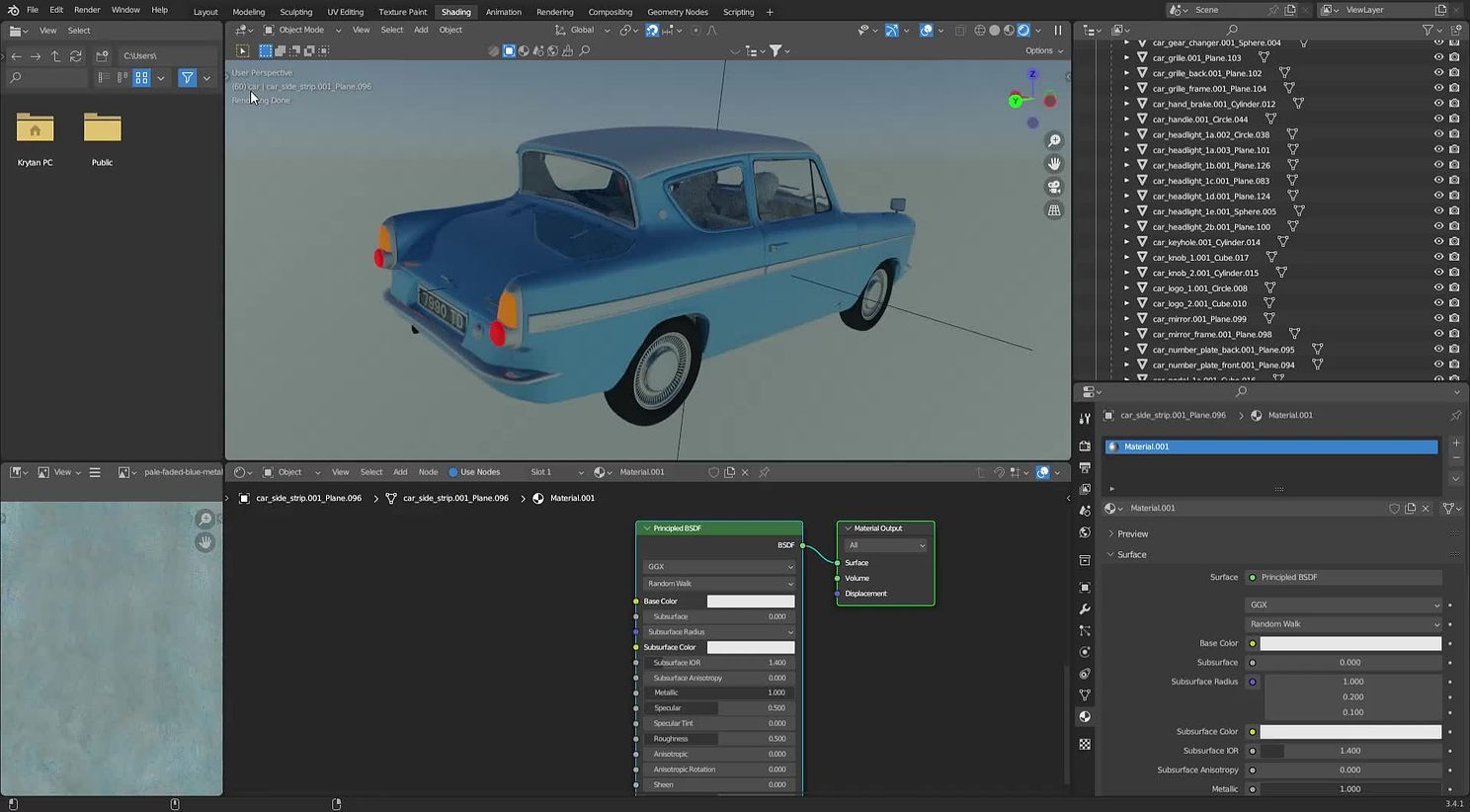The image size is (1470, 812).
Task: Switch viewport to wireframe shading
Action: point(980,31)
